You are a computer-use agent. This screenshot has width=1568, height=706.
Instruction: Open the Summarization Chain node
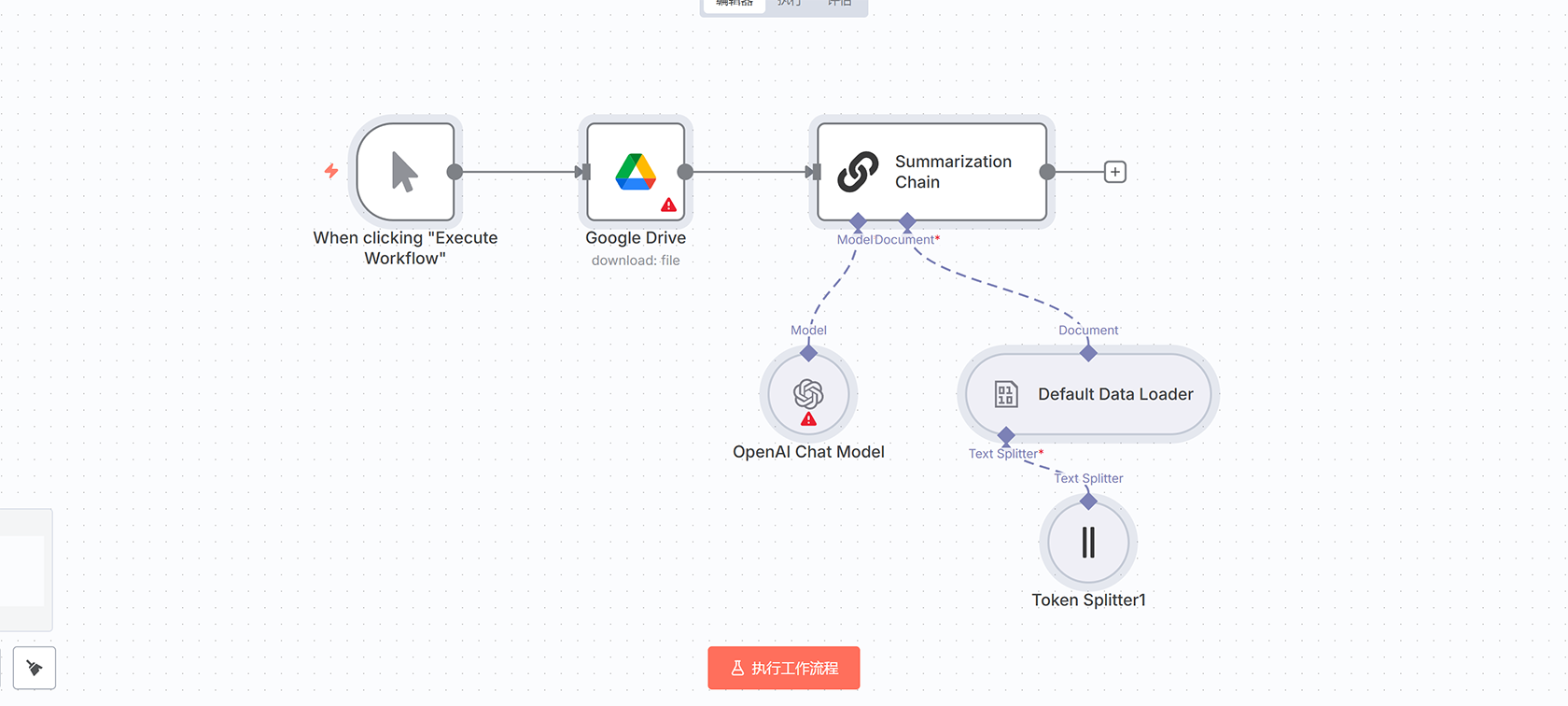click(x=931, y=172)
